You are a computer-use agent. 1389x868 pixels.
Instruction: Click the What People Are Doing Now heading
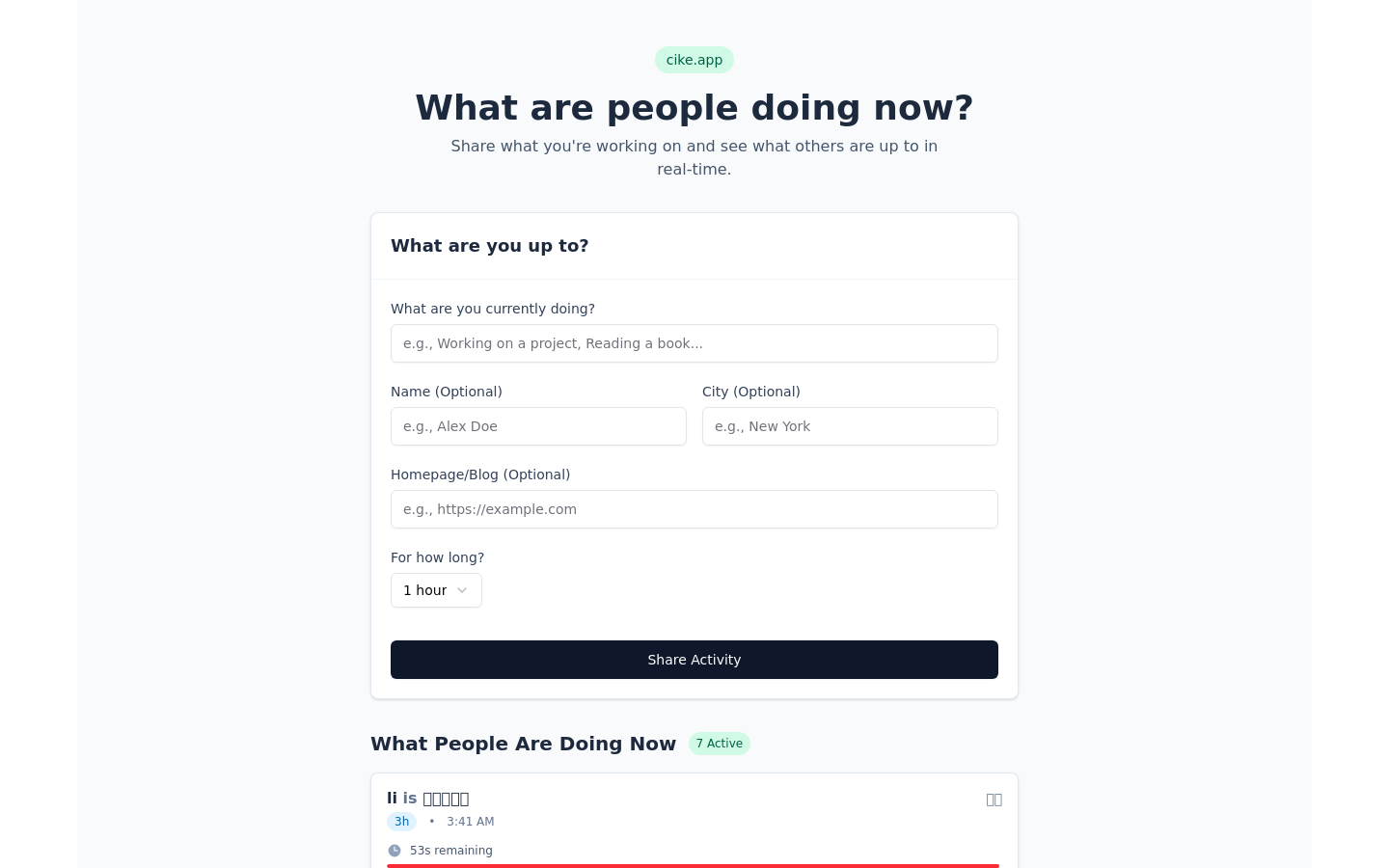coord(523,744)
